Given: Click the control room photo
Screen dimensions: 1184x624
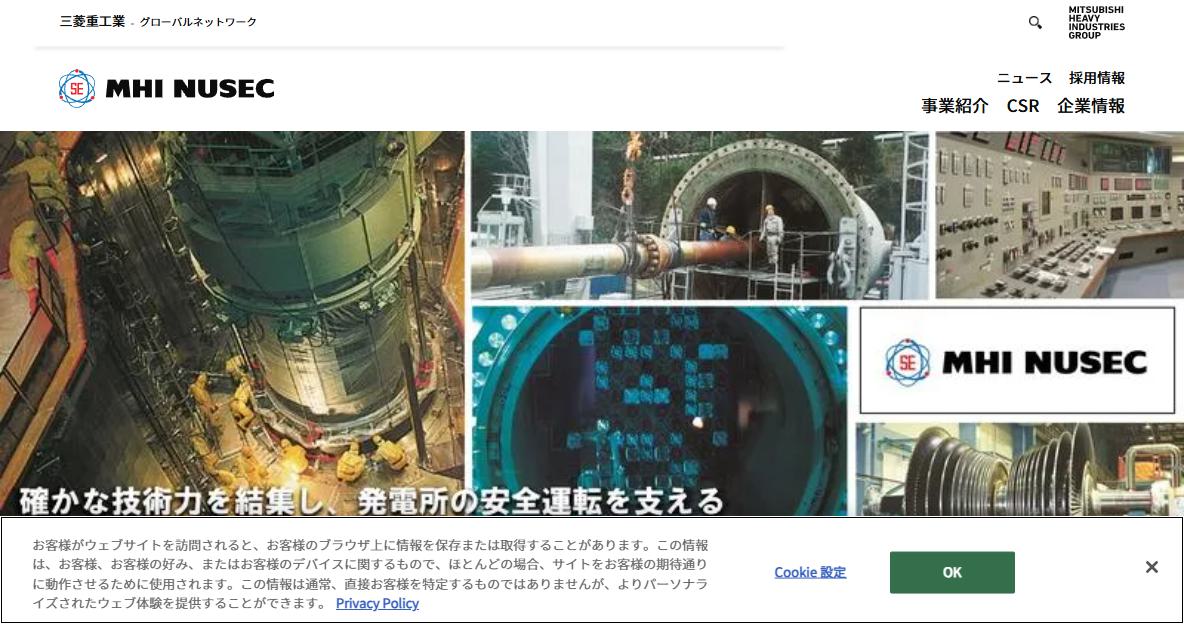Looking at the screenshot, I should tap(1060, 215).
